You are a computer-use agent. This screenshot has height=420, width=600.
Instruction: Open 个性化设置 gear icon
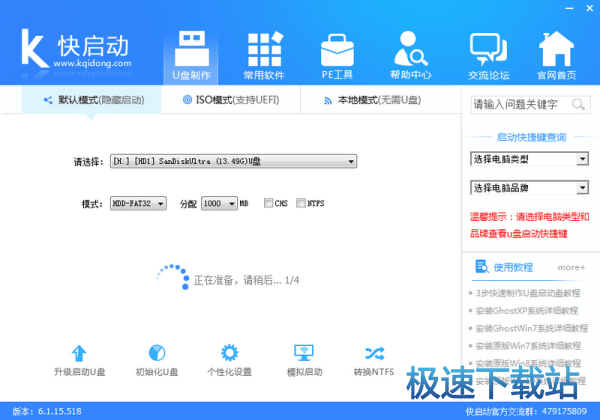point(230,353)
